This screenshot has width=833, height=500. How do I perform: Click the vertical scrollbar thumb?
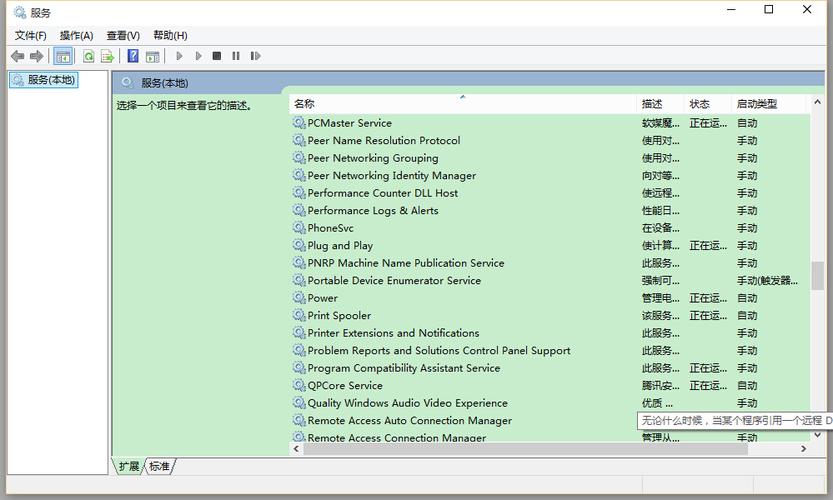click(818, 276)
